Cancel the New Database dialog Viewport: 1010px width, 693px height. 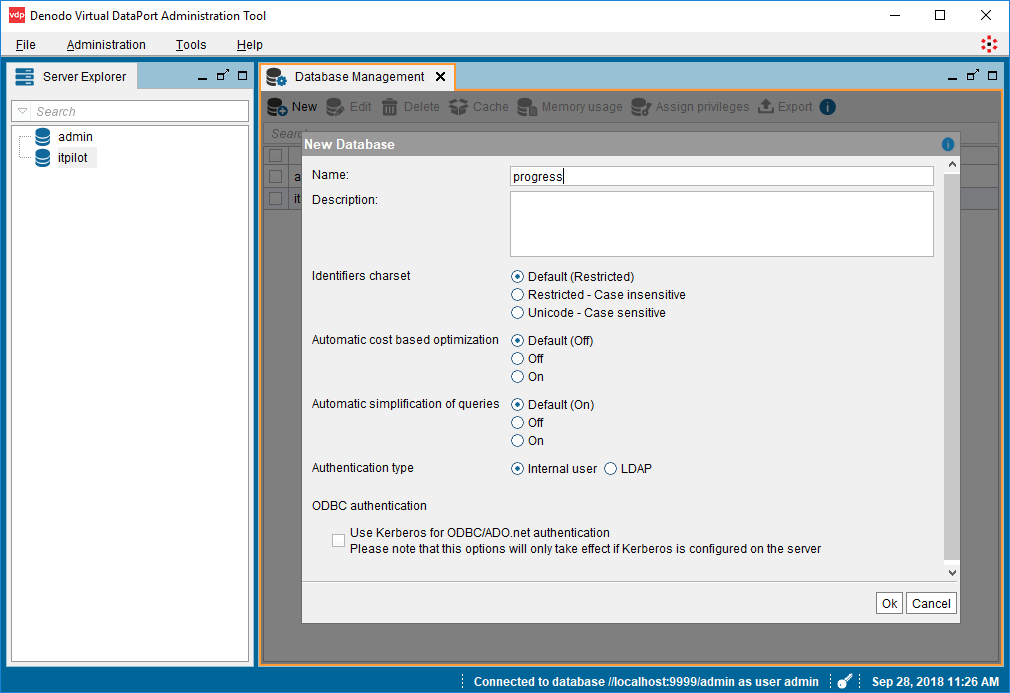click(930, 603)
